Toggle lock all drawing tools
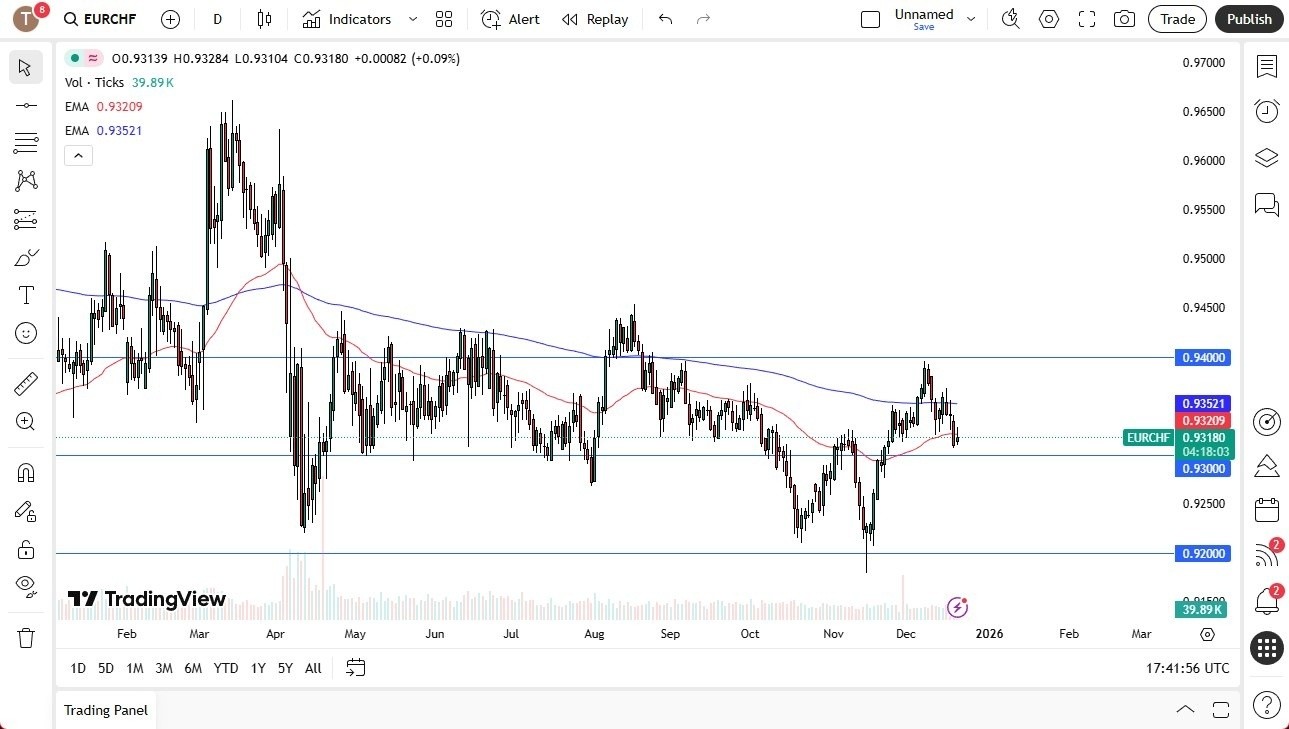 point(26,549)
